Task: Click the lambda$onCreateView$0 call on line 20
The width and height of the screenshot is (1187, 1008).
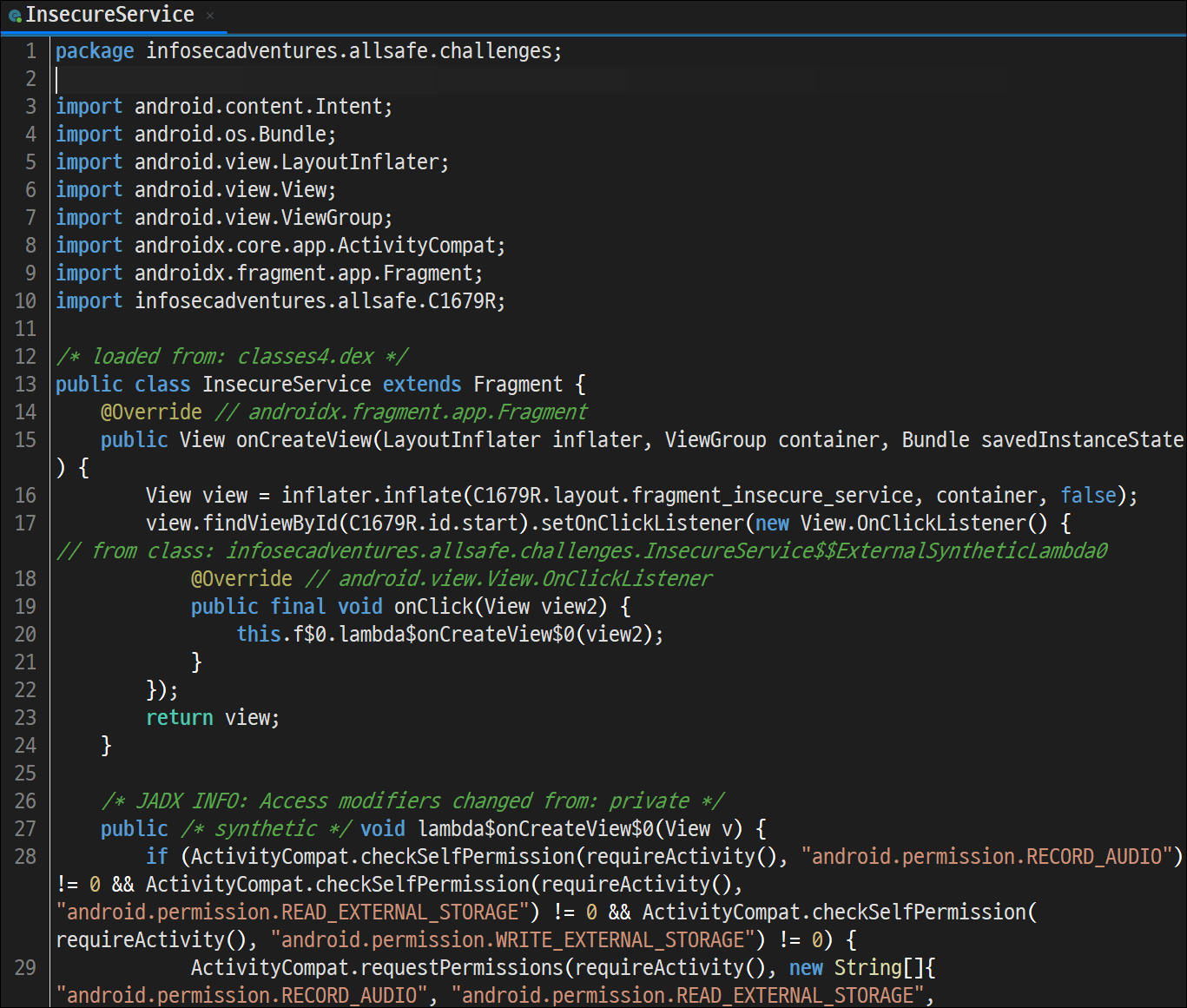Action: (457, 635)
